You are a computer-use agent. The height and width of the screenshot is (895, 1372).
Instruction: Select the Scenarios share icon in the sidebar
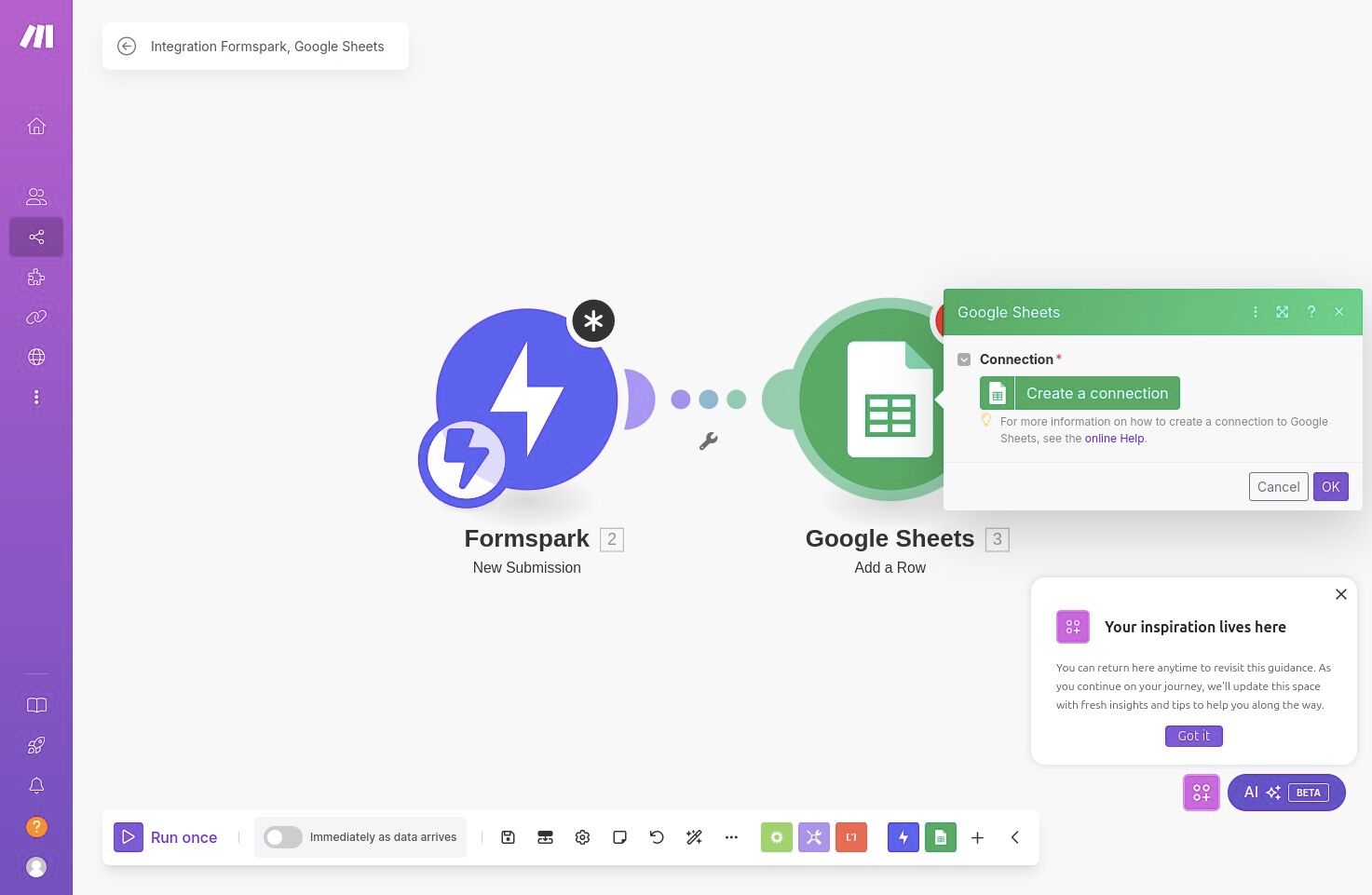36,237
